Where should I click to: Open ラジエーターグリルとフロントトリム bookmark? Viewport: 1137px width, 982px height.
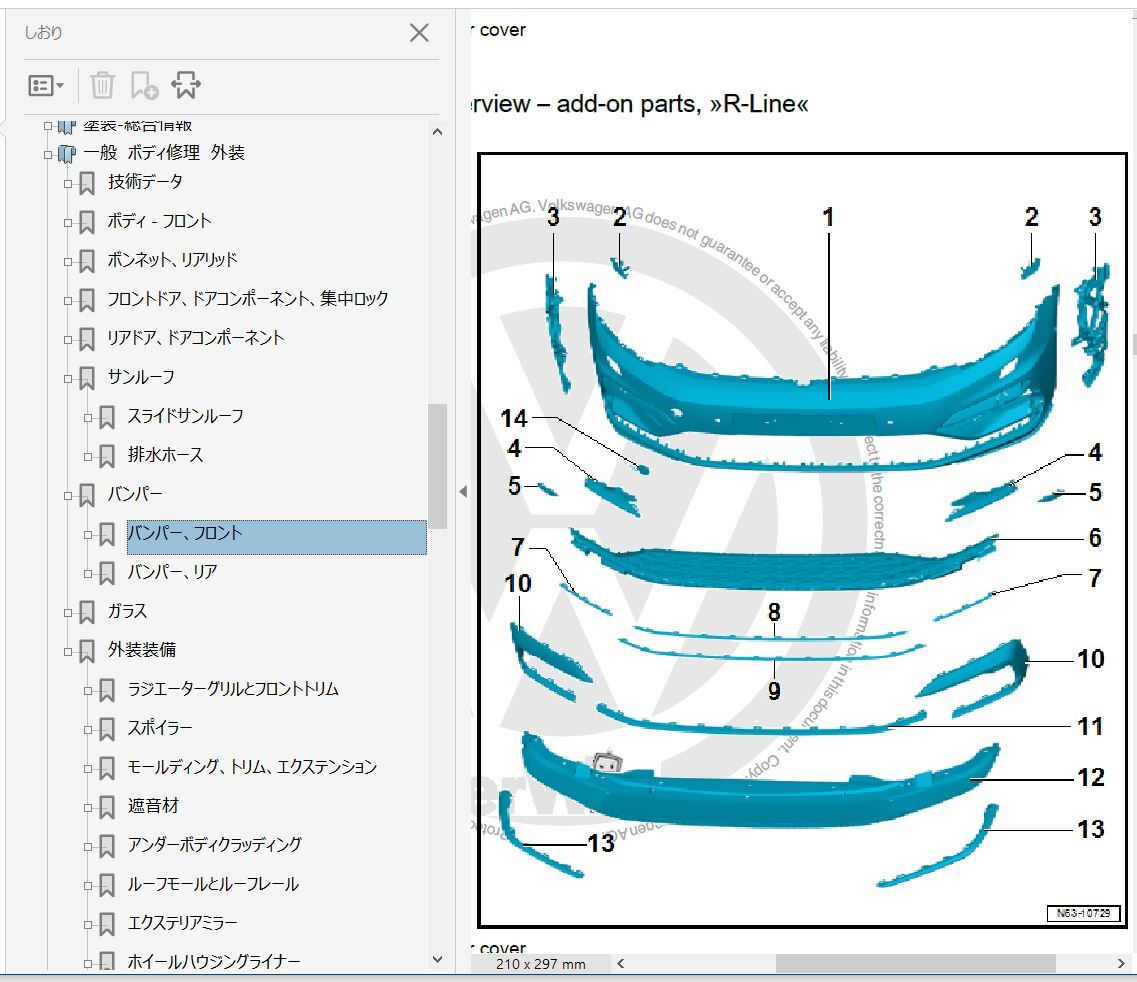click(x=233, y=688)
